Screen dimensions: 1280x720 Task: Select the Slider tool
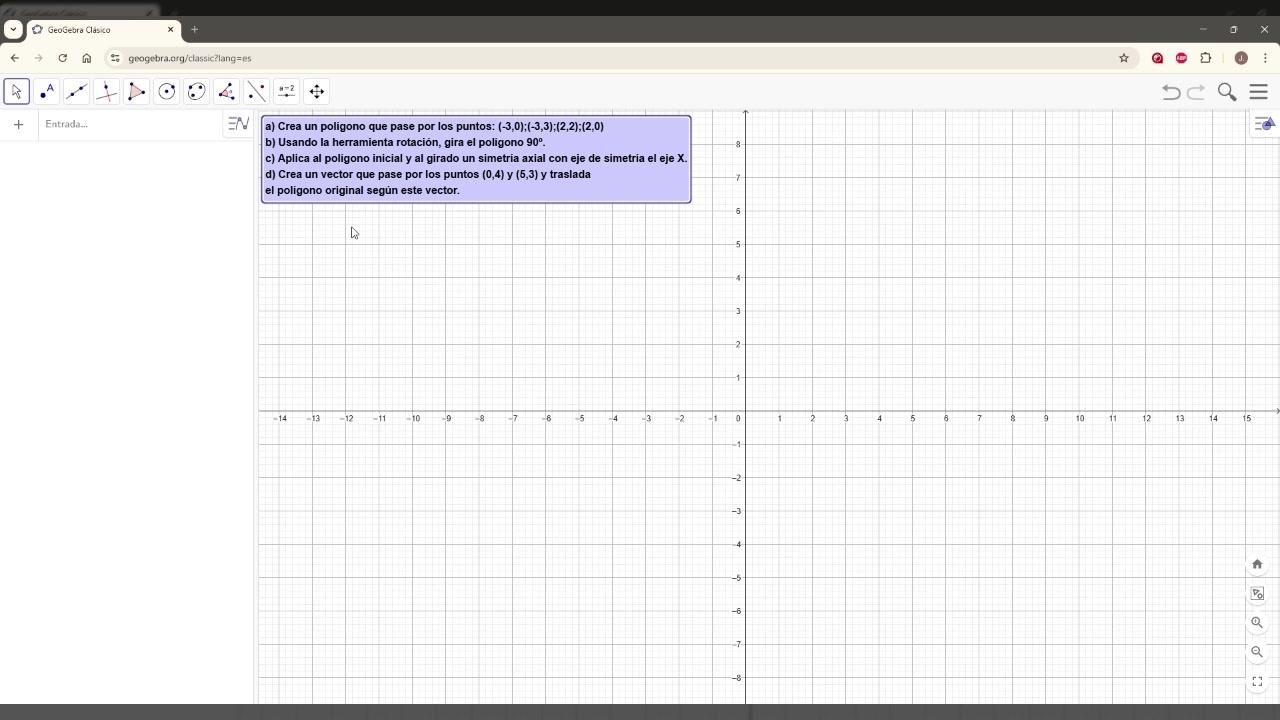[287, 92]
